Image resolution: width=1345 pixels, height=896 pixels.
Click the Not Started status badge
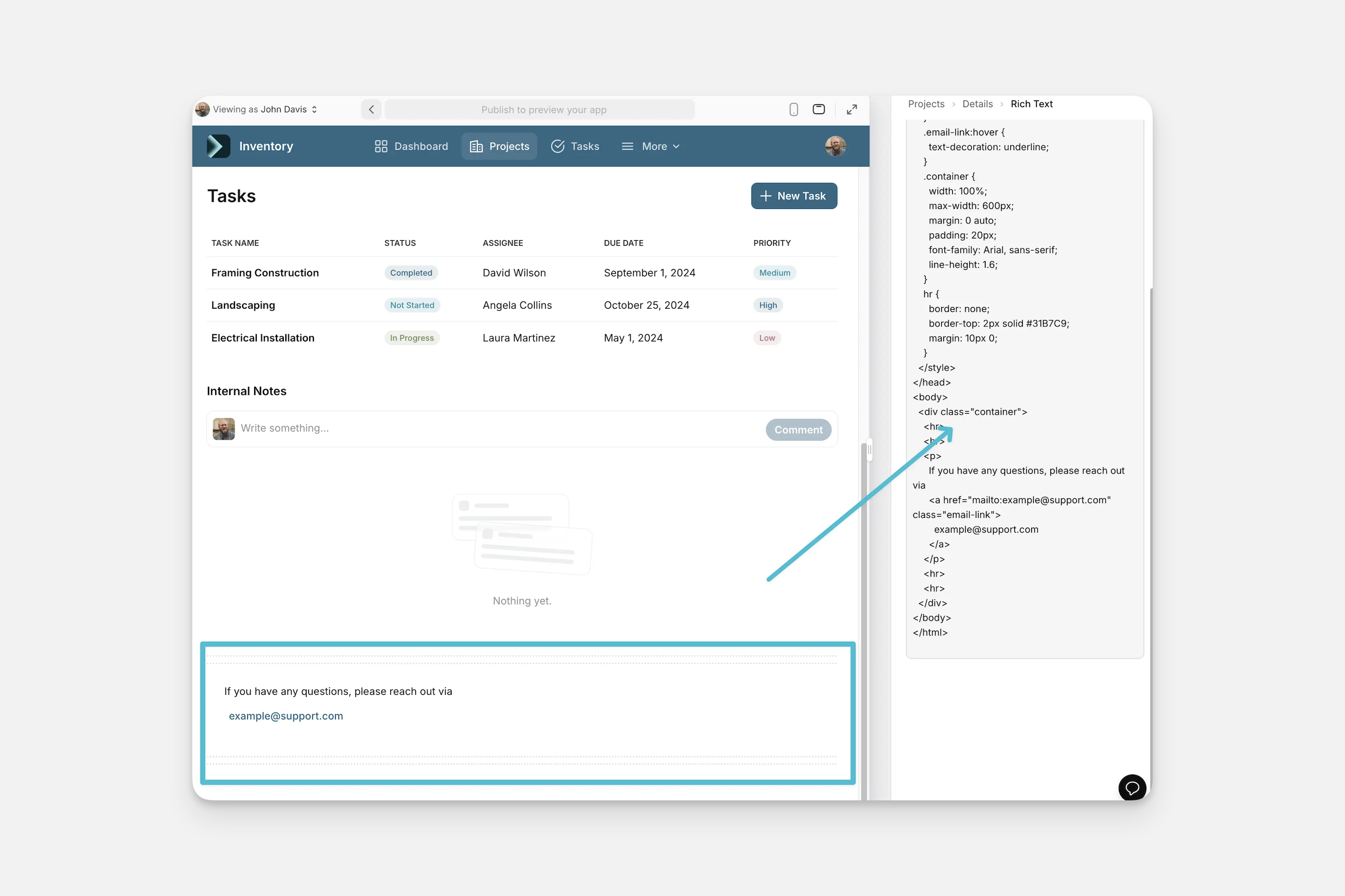click(x=412, y=305)
